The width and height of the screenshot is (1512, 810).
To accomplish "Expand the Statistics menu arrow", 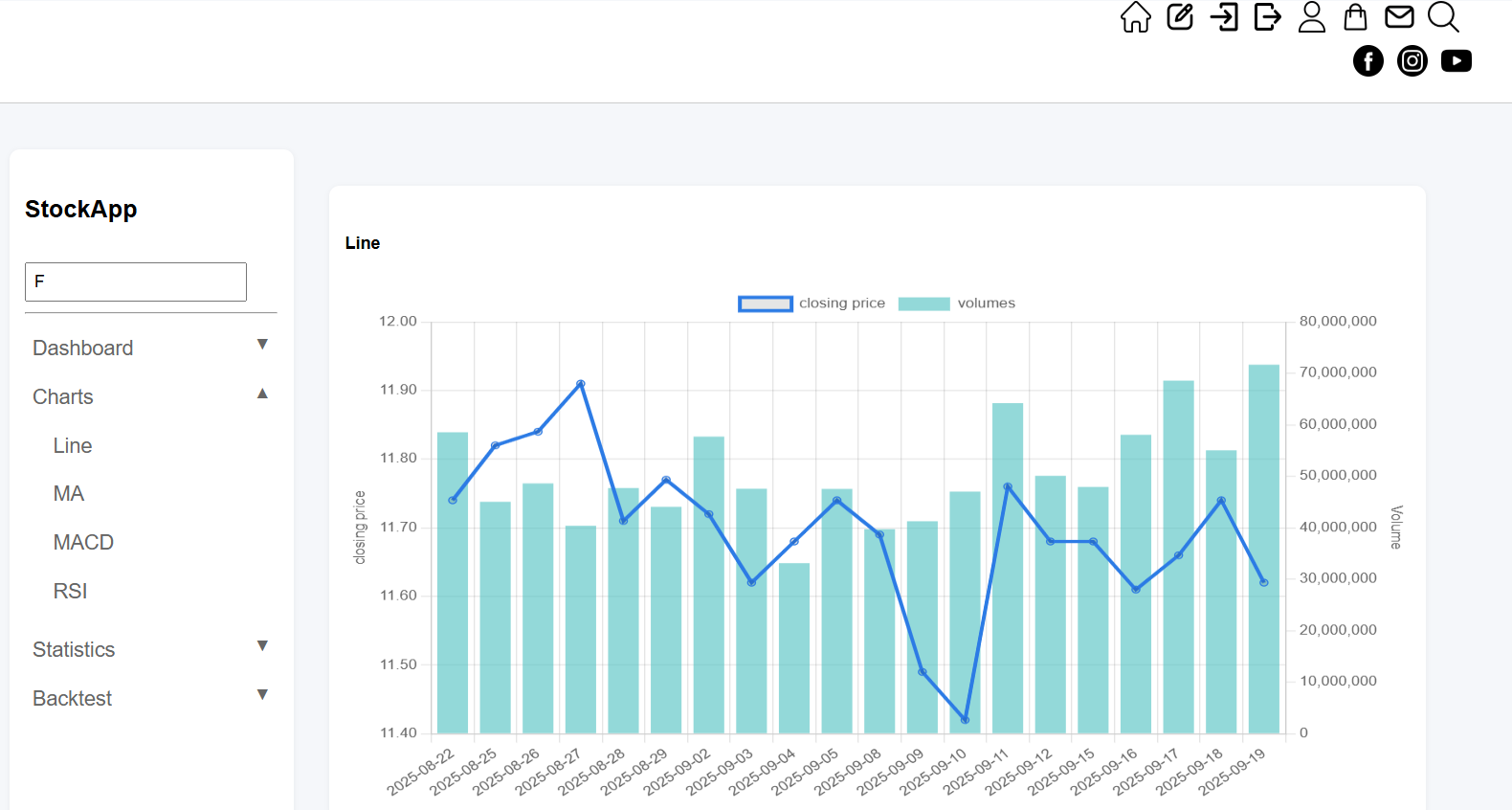I will 262,646.
